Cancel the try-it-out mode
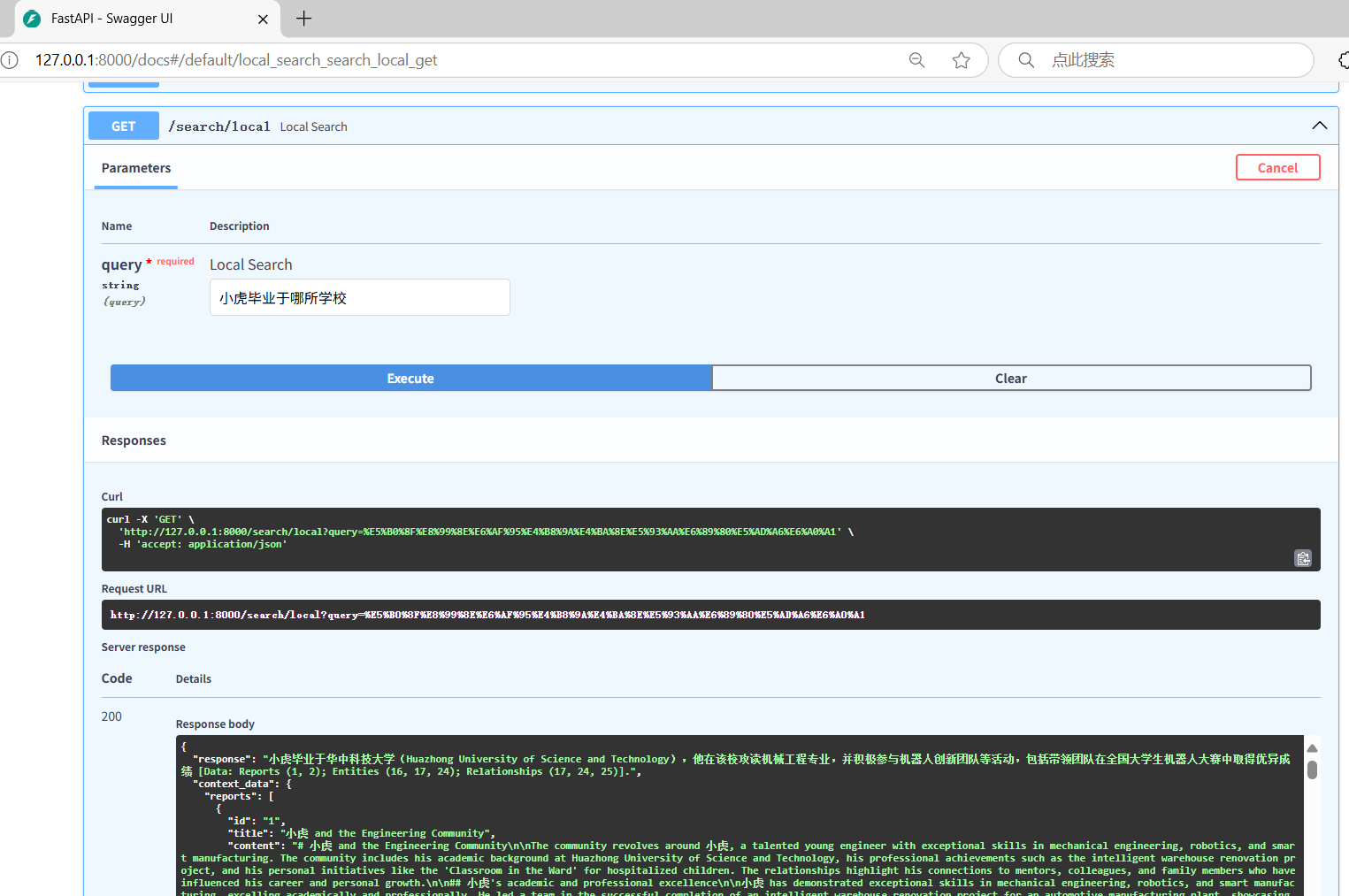 click(x=1277, y=167)
